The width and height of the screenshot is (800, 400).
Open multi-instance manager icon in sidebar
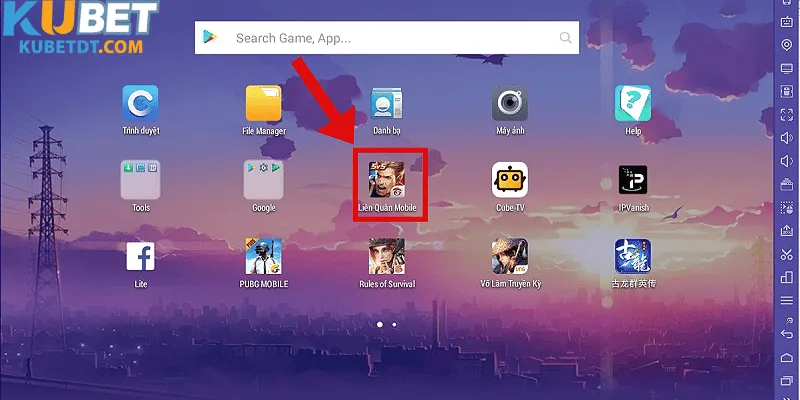coord(786,277)
